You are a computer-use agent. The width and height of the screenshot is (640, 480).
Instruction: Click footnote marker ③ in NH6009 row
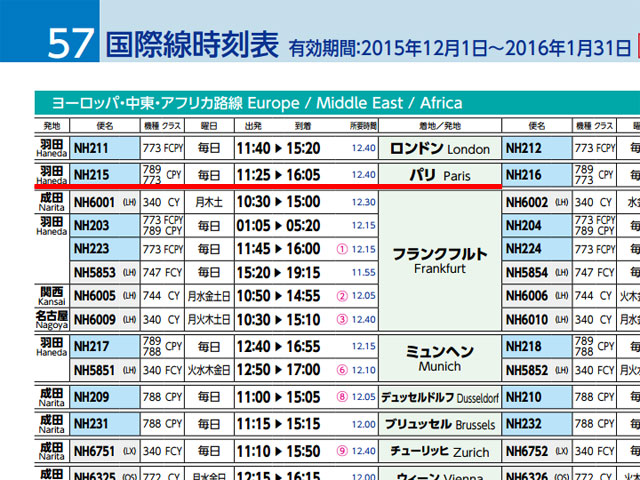[x=342, y=320]
